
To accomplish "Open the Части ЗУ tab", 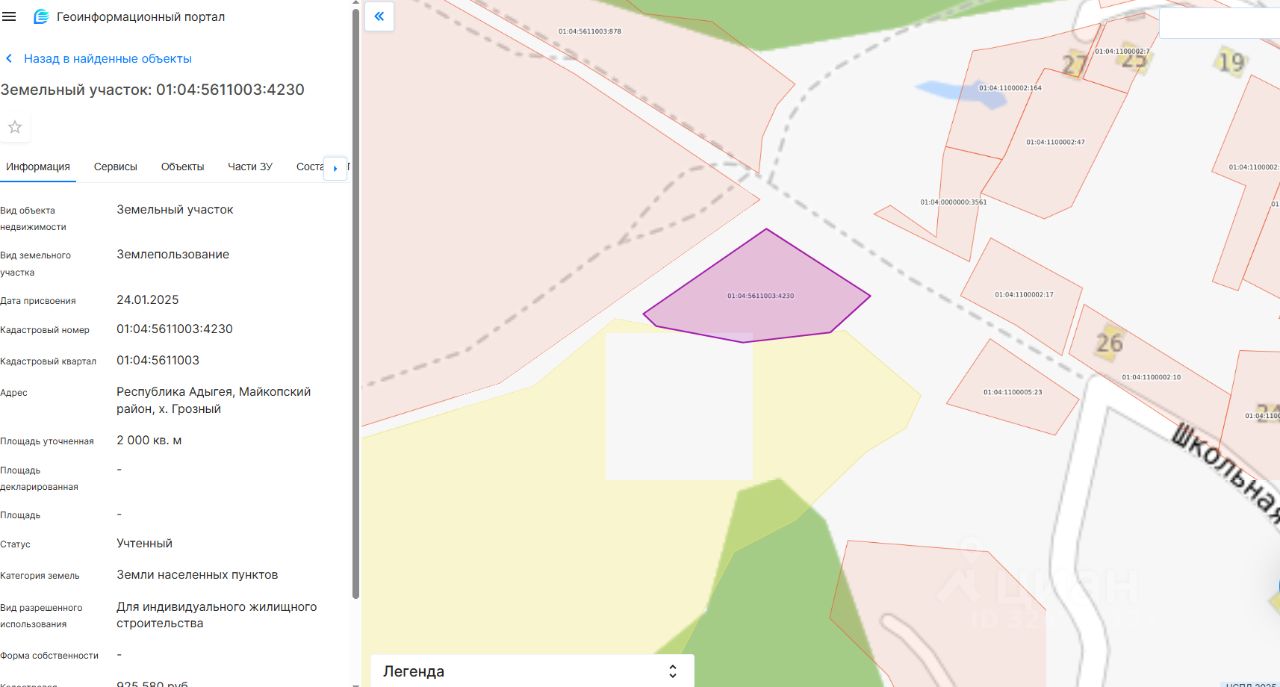I will tap(250, 167).
